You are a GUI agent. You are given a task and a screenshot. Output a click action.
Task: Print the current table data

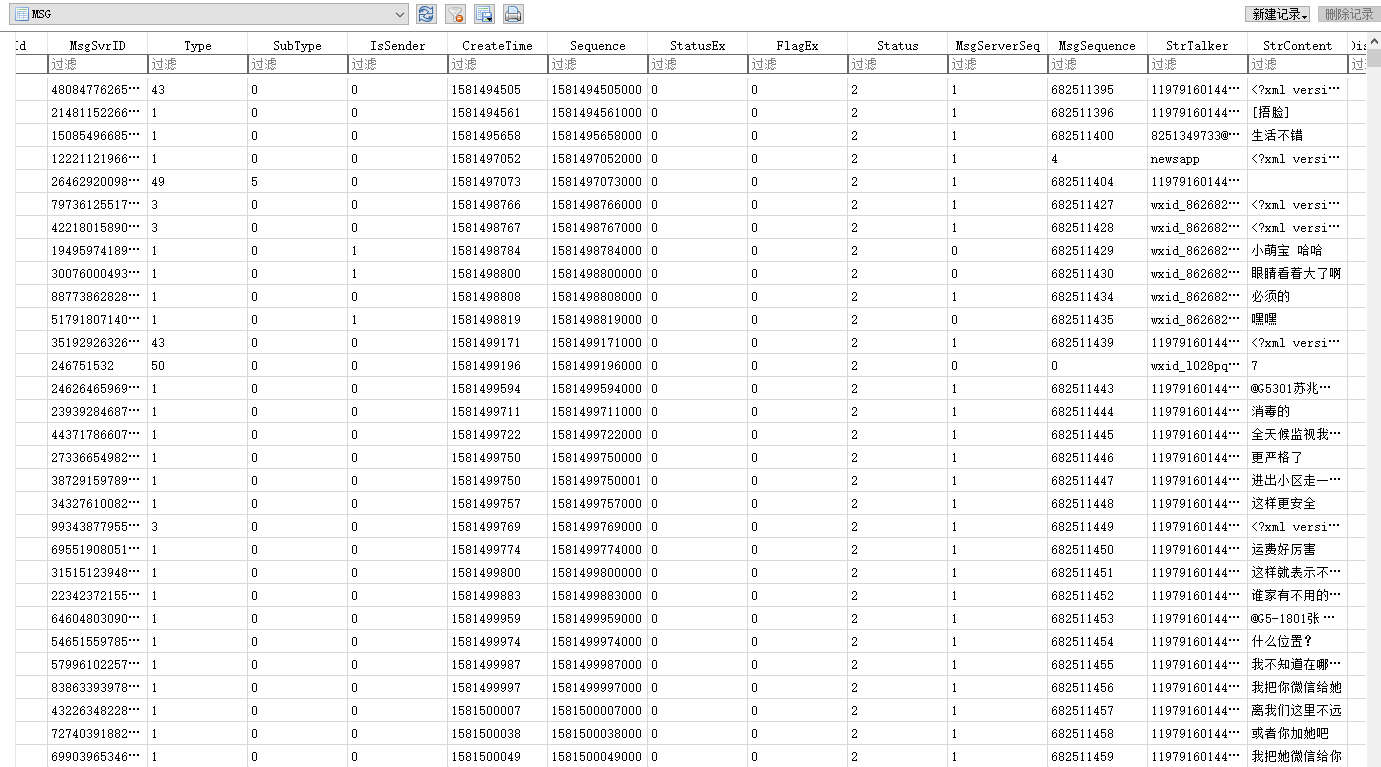coord(513,14)
